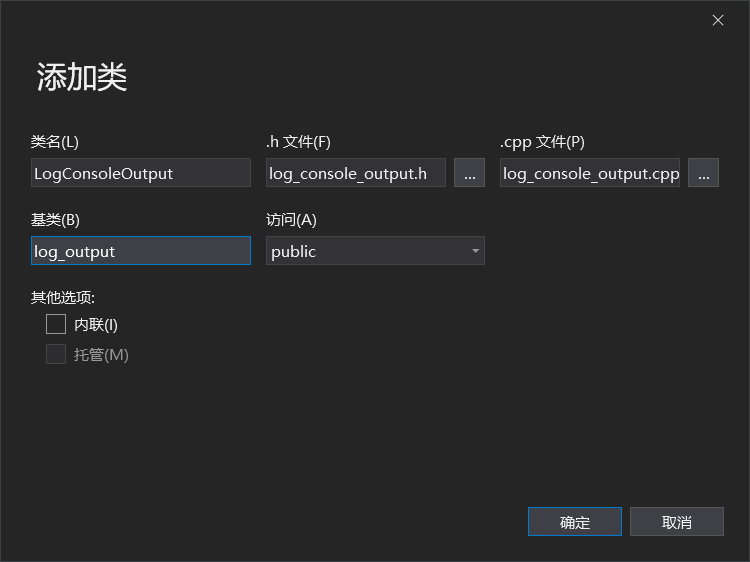Click the log_output base class field
Screen dimensions: 750x562
point(140,251)
